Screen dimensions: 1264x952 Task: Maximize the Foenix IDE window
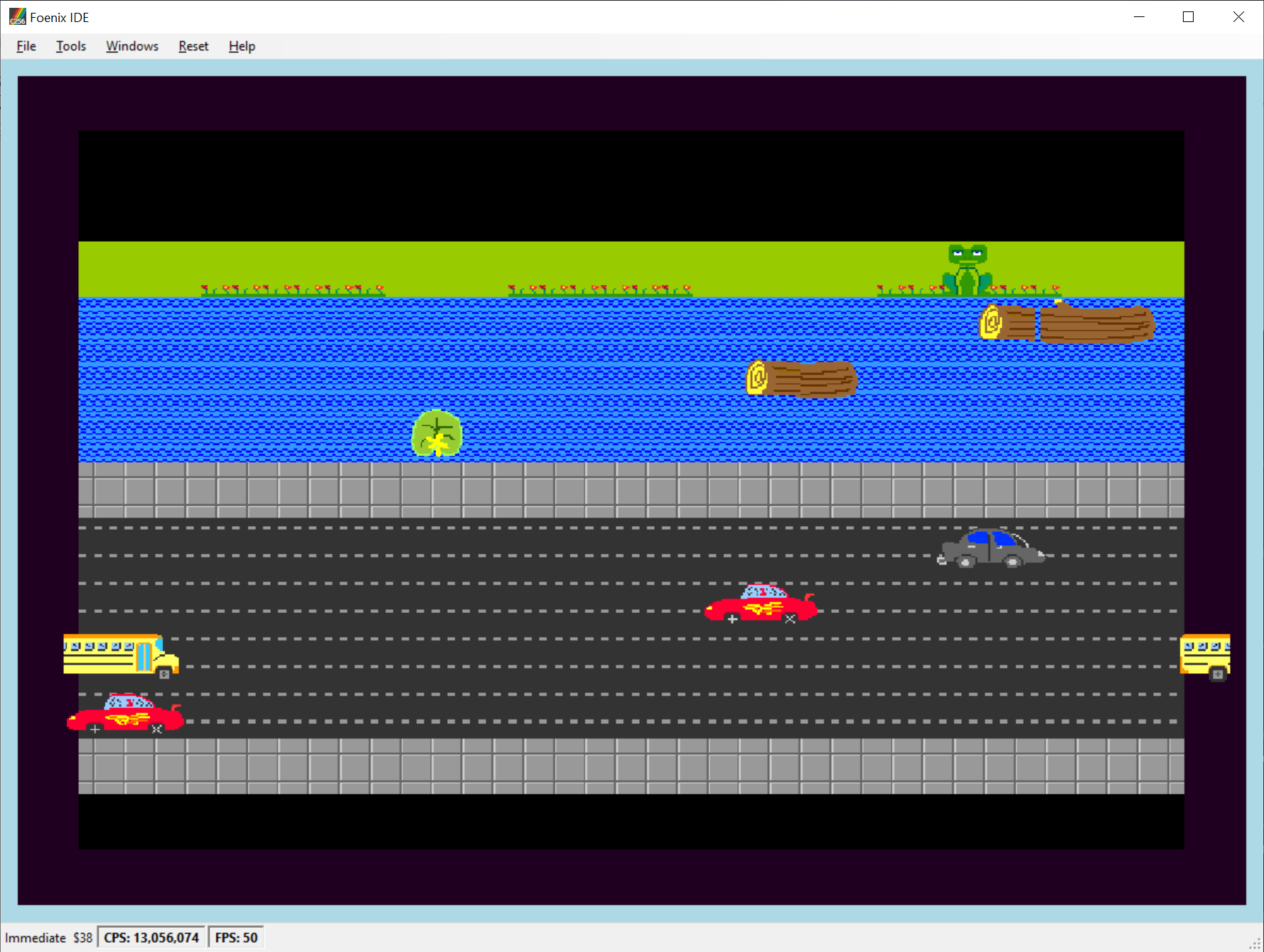[x=1188, y=16]
